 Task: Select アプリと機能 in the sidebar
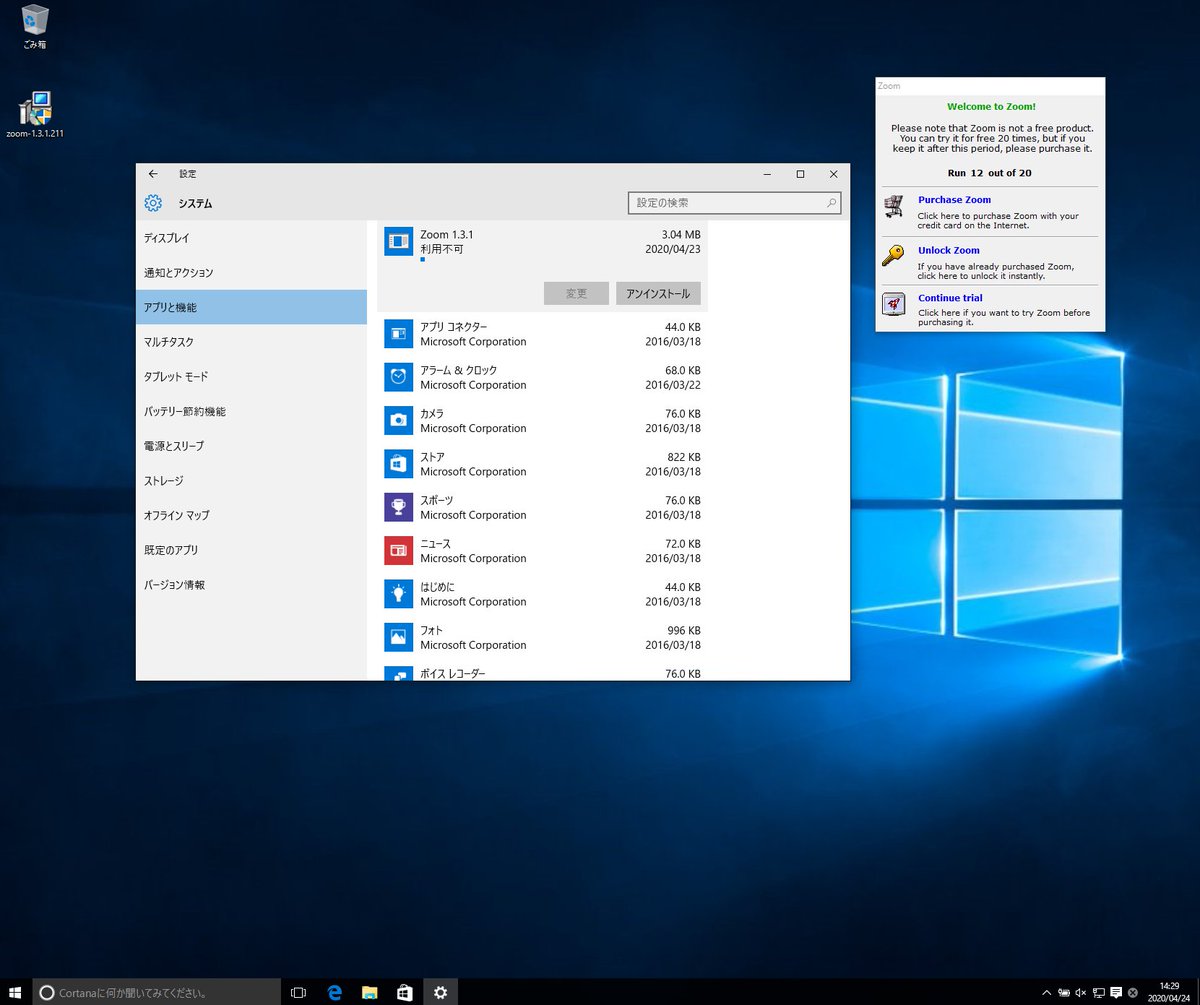(x=251, y=307)
